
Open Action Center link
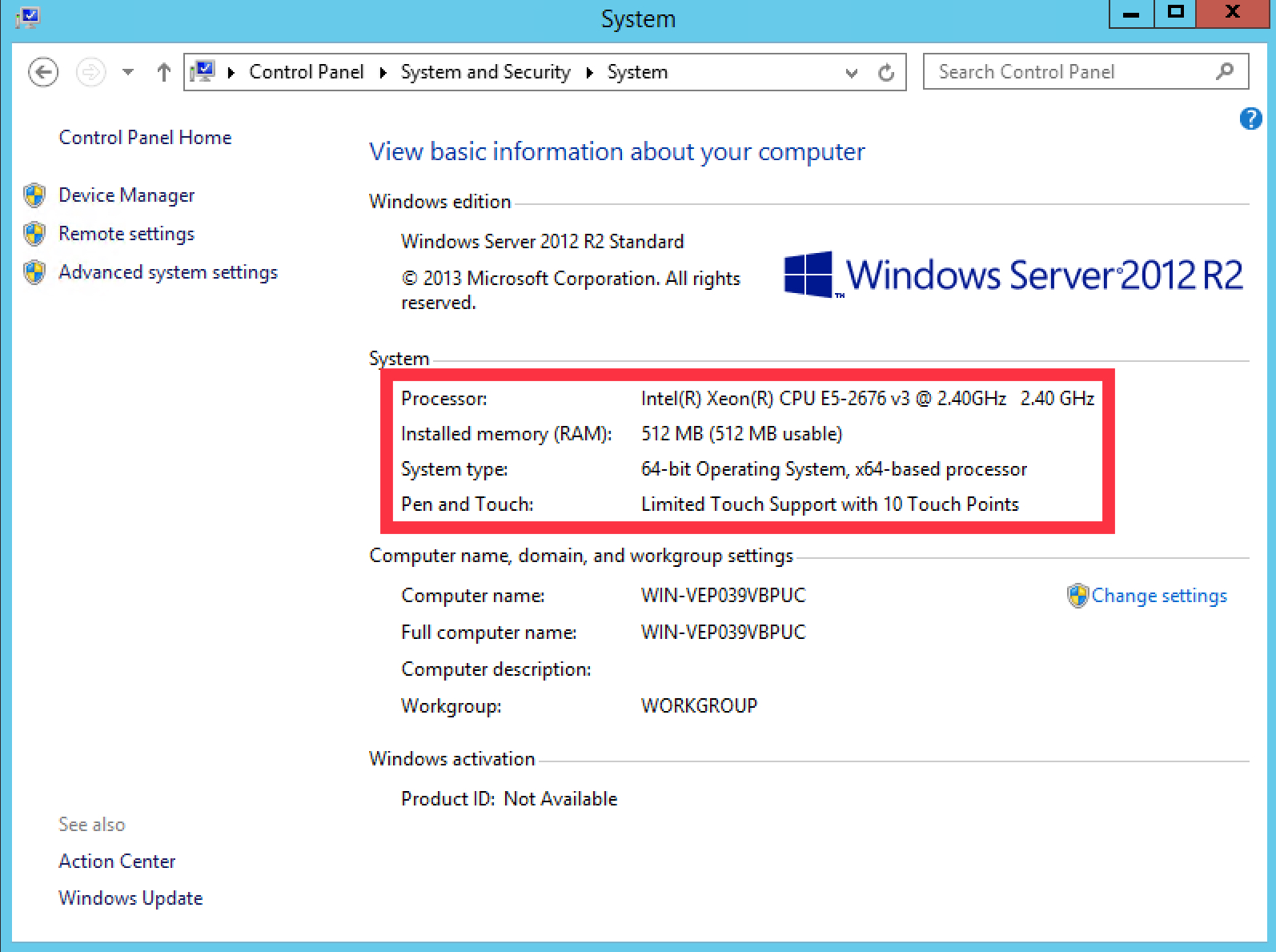coord(117,862)
